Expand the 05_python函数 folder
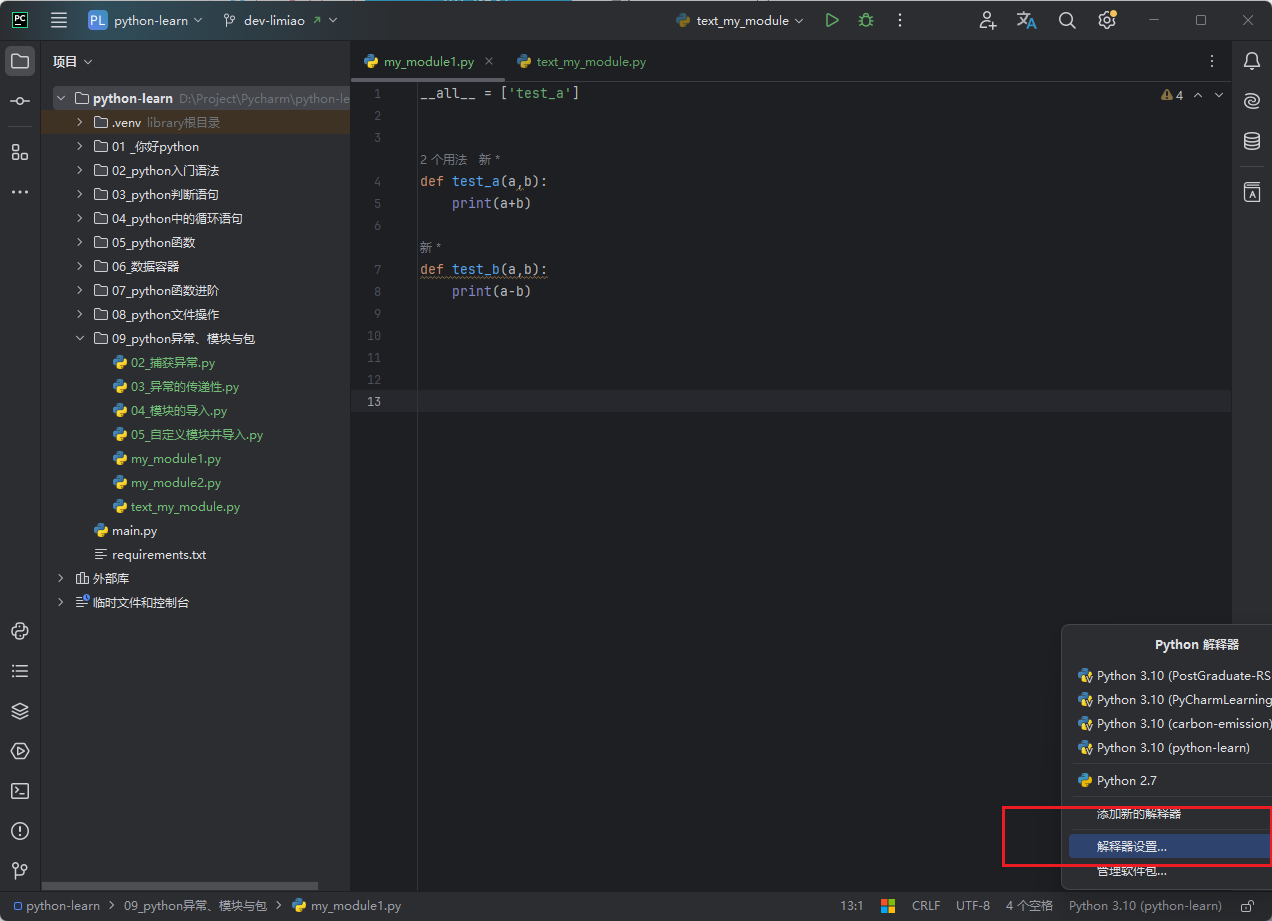Screen dimensions: 1272x921 point(80,242)
